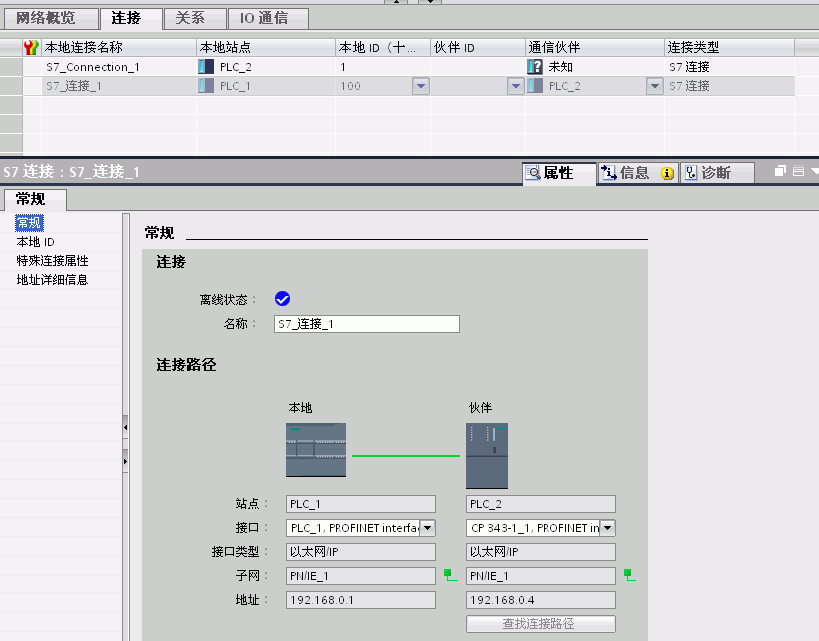This screenshot has height=641, width=819.
Task: Expand the partner interface CP 343-1_1 dropdown
Action: [x=607, y=528]
